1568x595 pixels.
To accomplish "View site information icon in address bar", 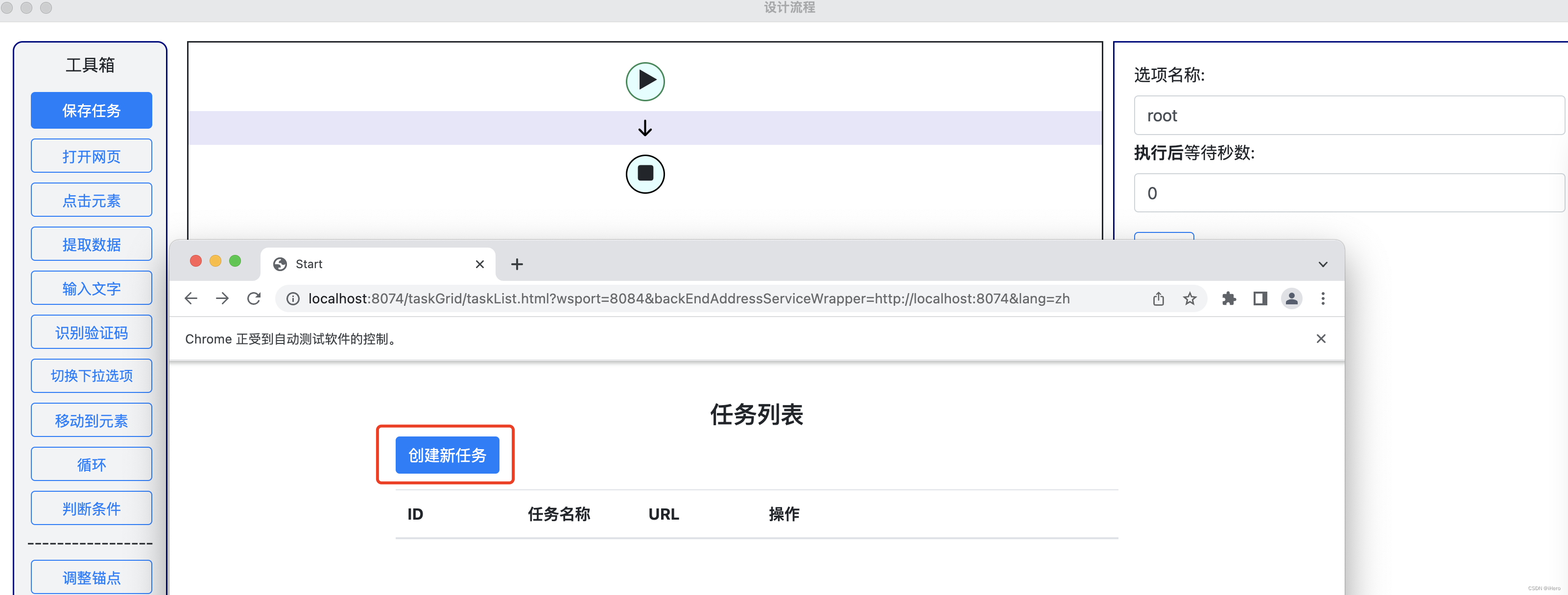I will 293,298.
